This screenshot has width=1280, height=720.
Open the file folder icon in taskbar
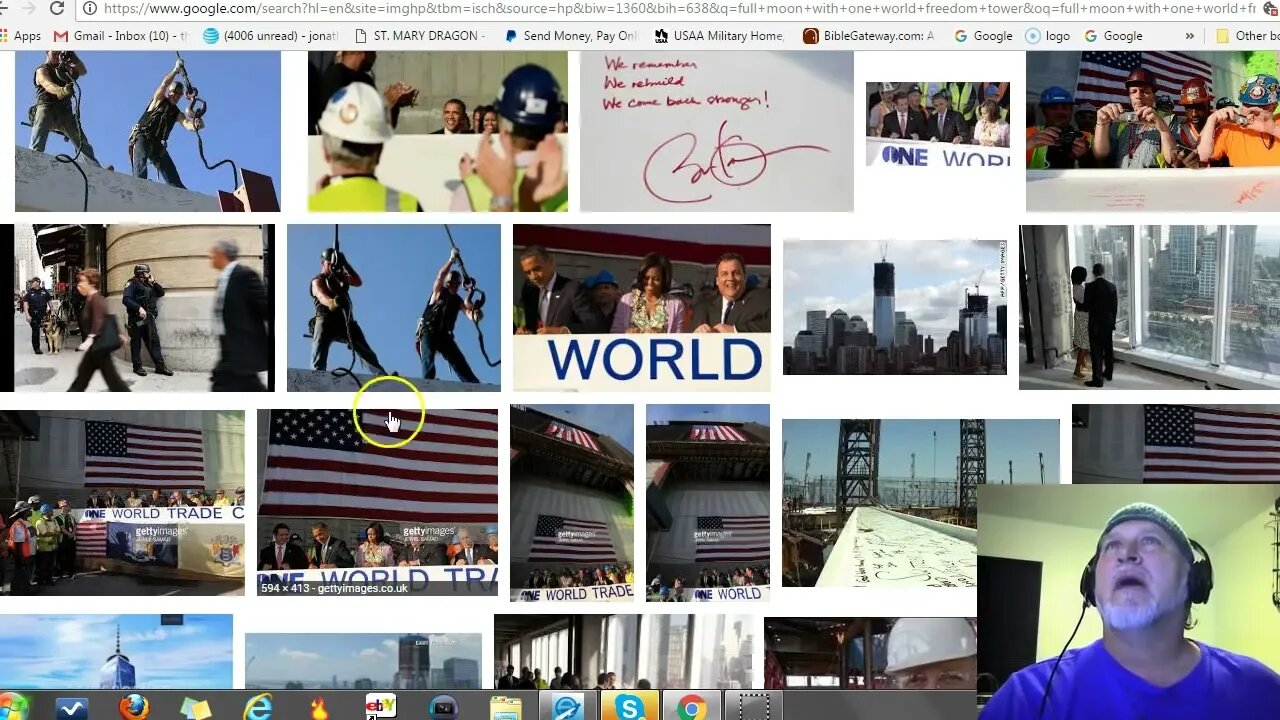point(505,707)
